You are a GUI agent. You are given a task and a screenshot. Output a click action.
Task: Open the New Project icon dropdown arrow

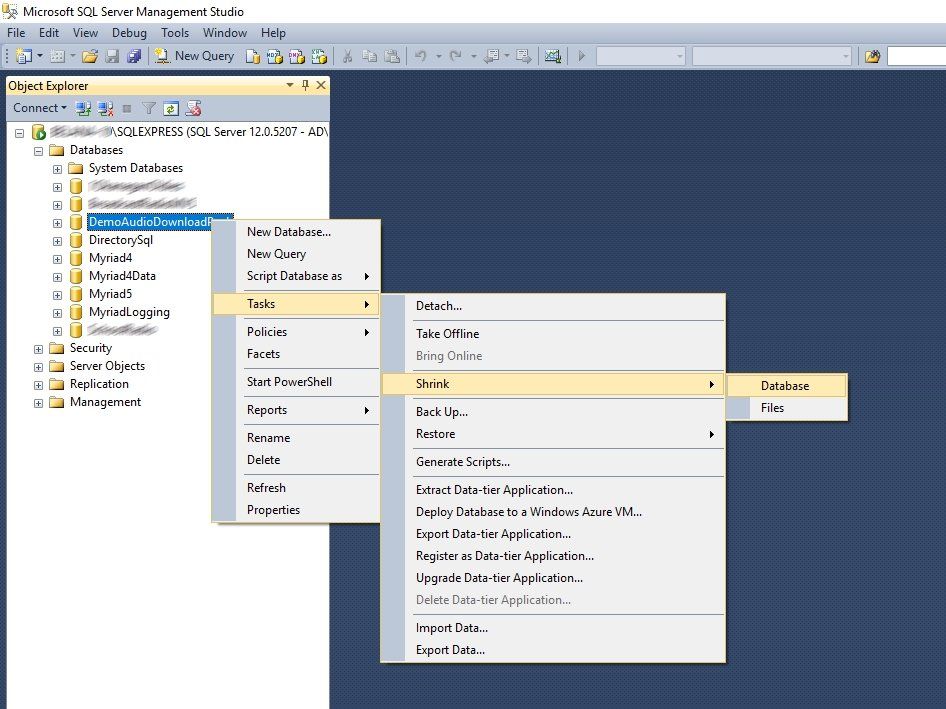tap(40, 56)
